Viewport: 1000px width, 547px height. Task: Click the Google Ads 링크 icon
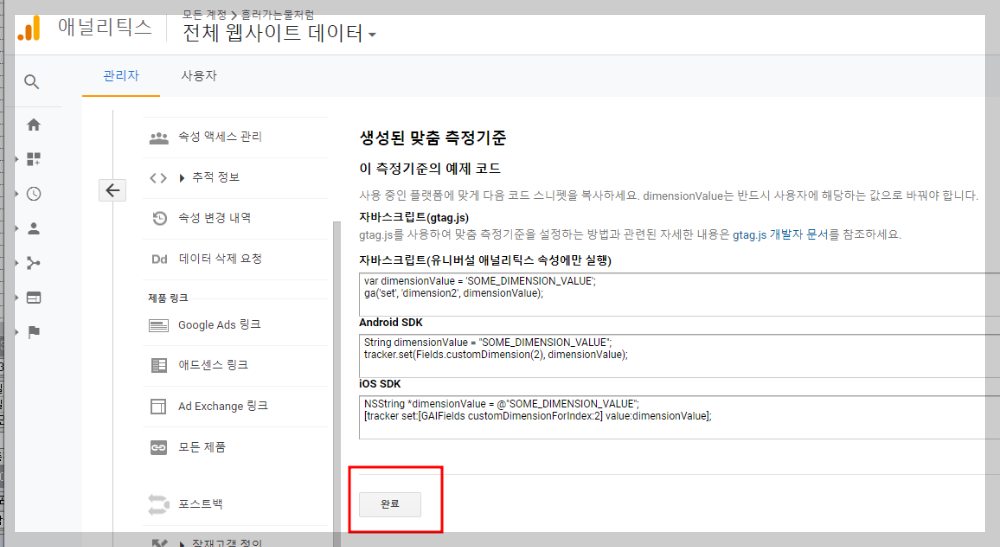pyautogui.click(x=159, y=326)
